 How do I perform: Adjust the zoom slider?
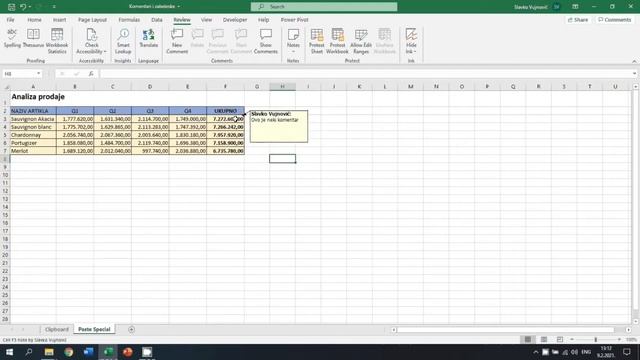(x=596, y=340)
